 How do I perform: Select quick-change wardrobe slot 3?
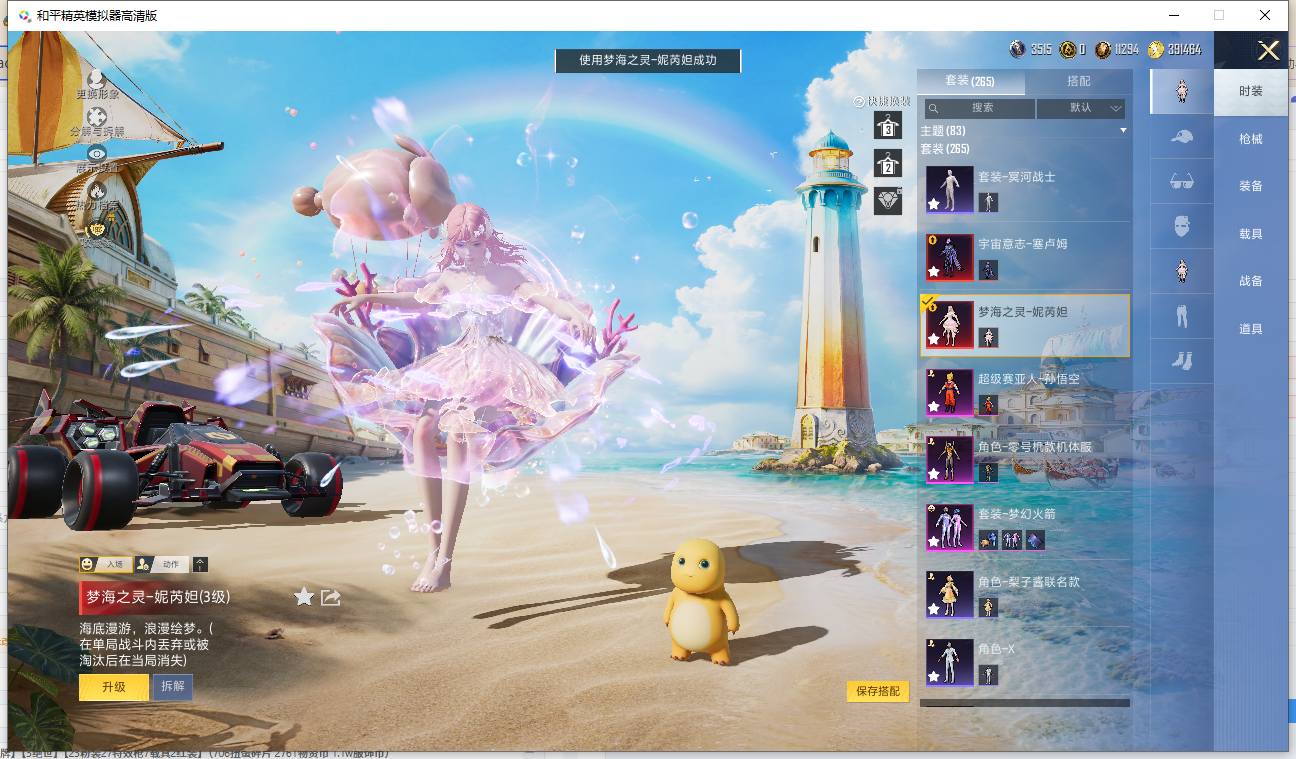(x=888, y=125)
